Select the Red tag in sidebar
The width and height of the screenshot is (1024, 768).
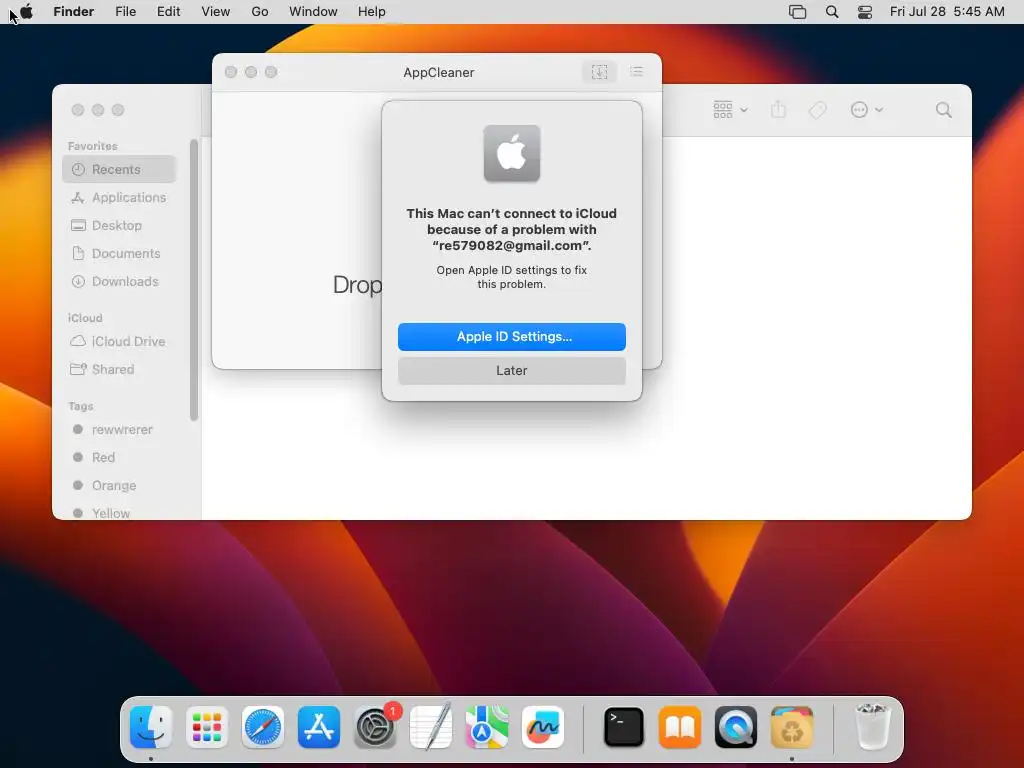coord(120,458)
